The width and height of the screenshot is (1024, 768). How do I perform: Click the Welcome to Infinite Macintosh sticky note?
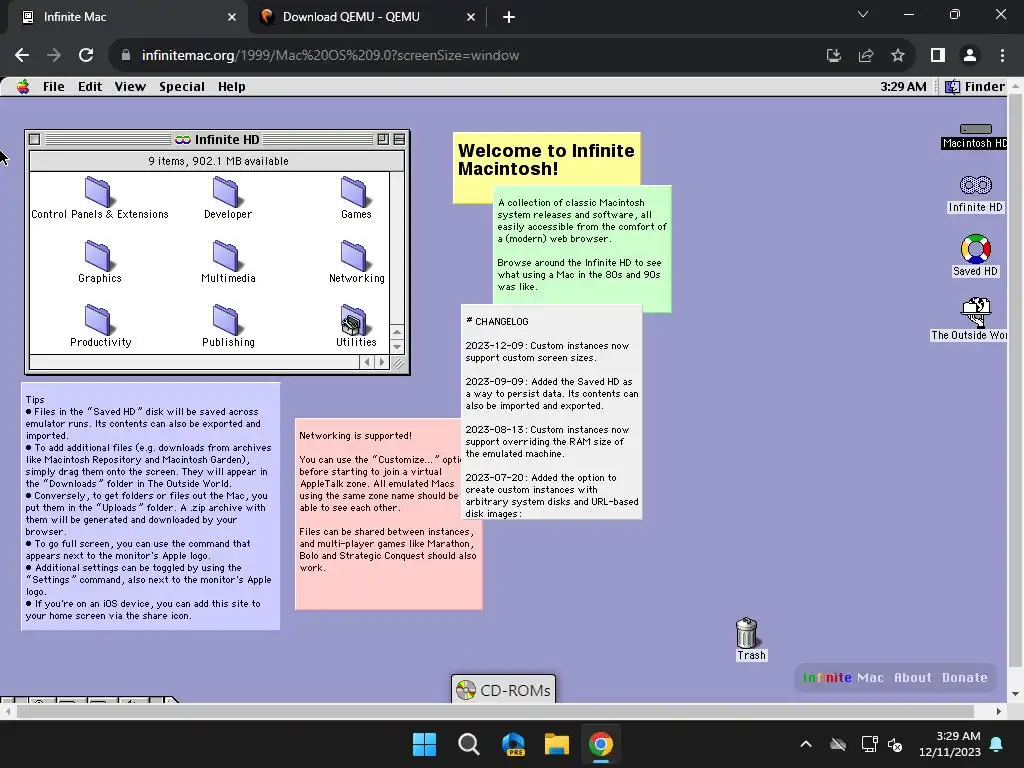point(546,159)
